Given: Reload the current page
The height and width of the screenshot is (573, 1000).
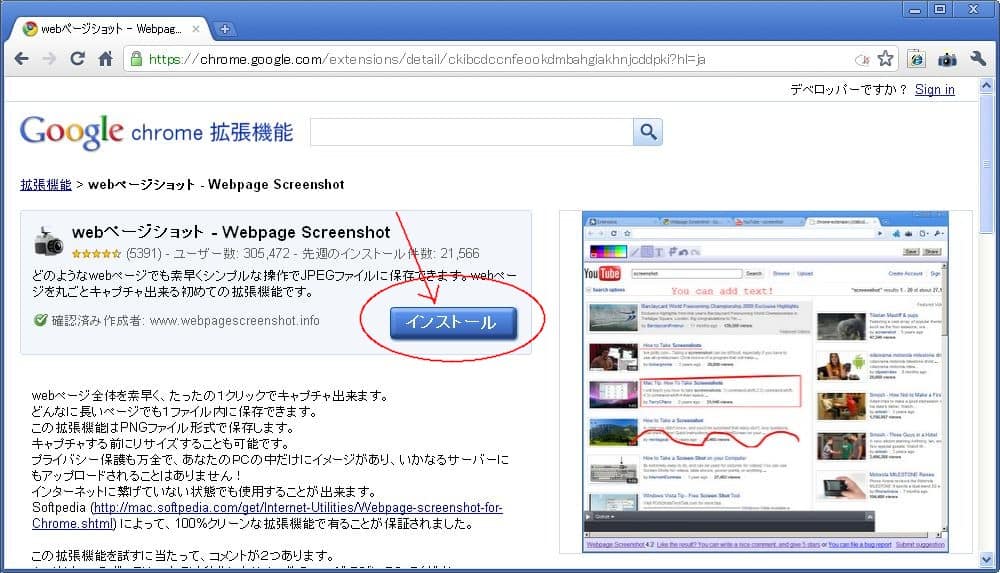Looking at the screenshot, I should pyautogui.click(x=77, y=59).
